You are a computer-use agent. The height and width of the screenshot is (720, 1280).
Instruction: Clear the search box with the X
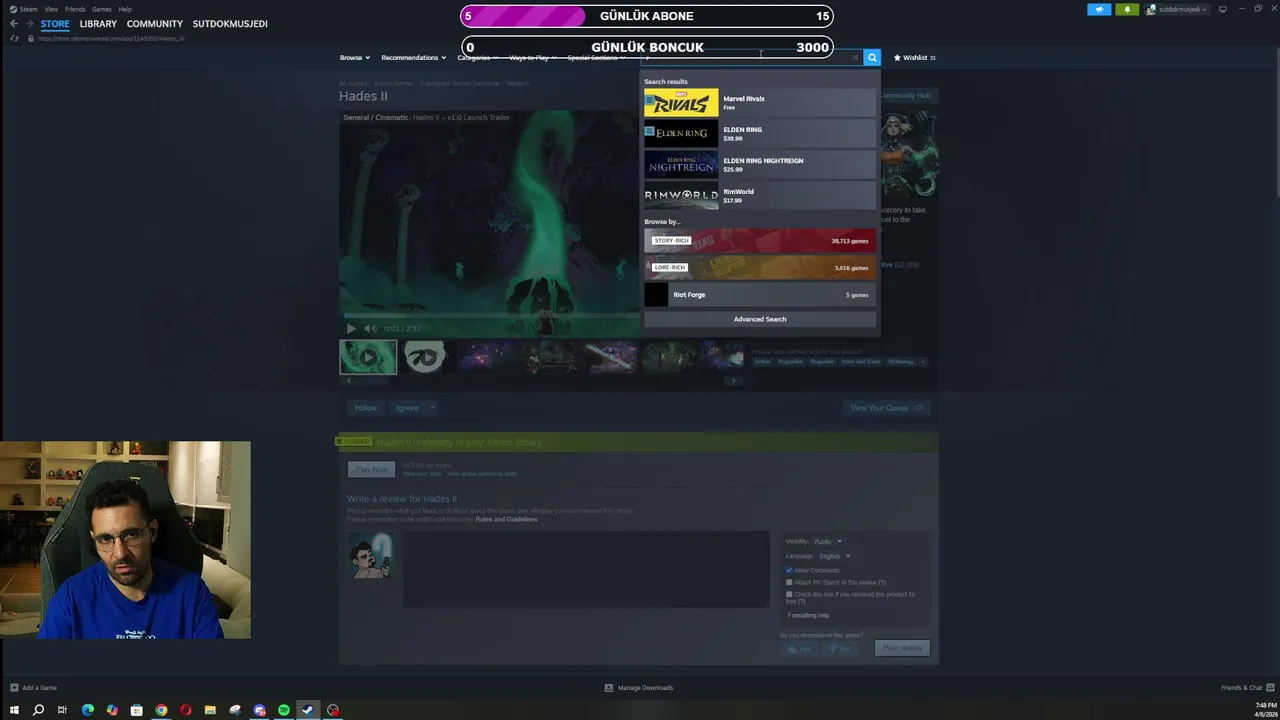(x=855, y=58)
